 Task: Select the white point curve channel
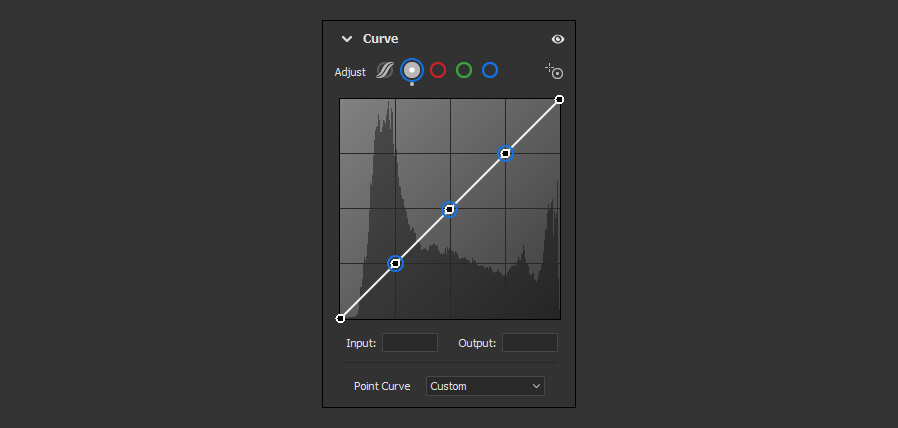412,70
